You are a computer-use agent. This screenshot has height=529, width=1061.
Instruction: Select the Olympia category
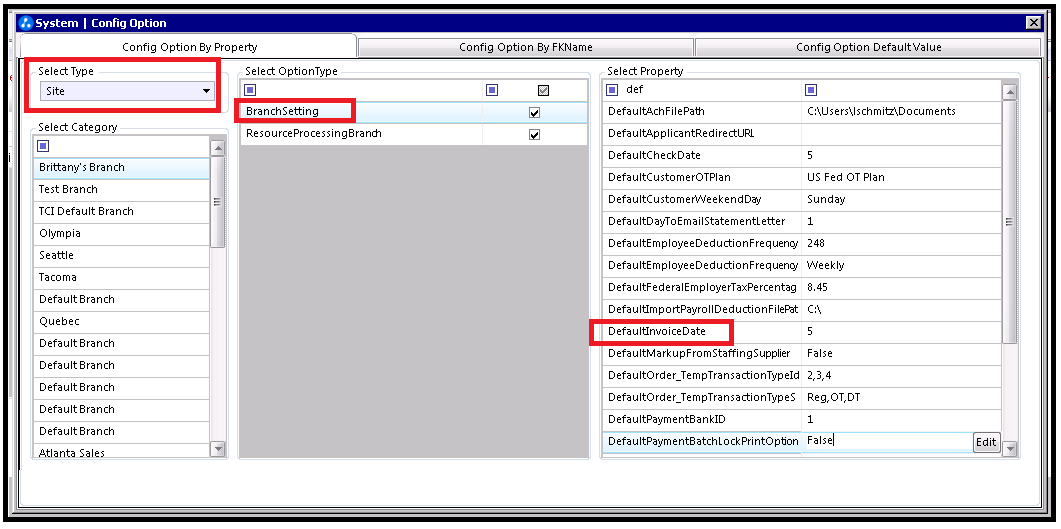pos(122,233)
